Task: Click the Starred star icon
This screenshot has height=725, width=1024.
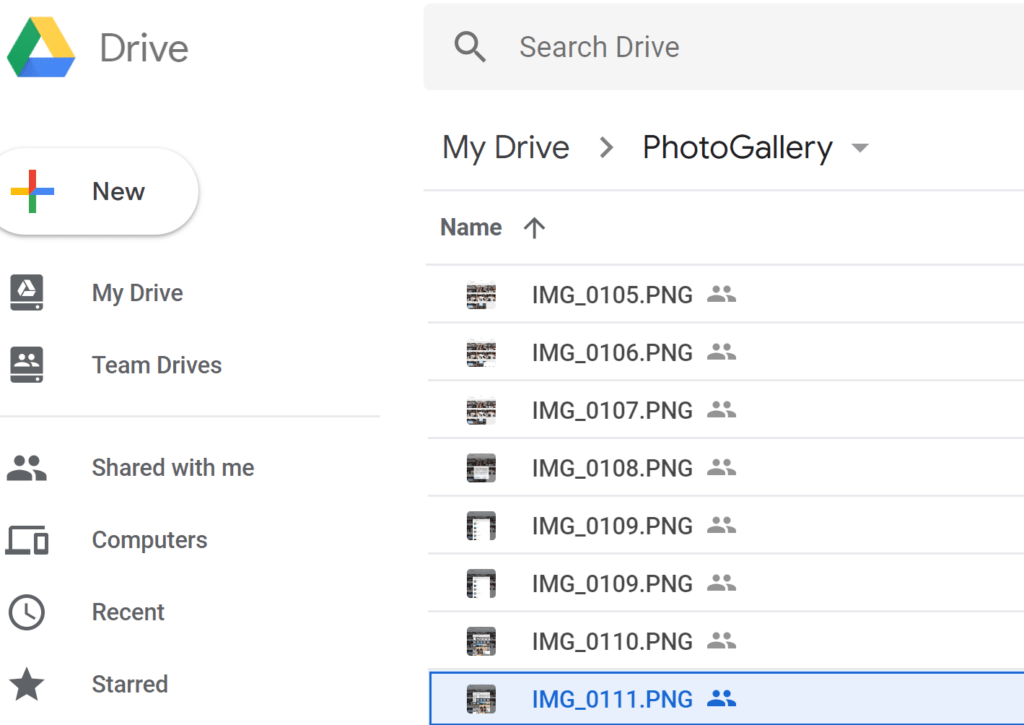Action: pyautogui.click(x=27, y=684)
